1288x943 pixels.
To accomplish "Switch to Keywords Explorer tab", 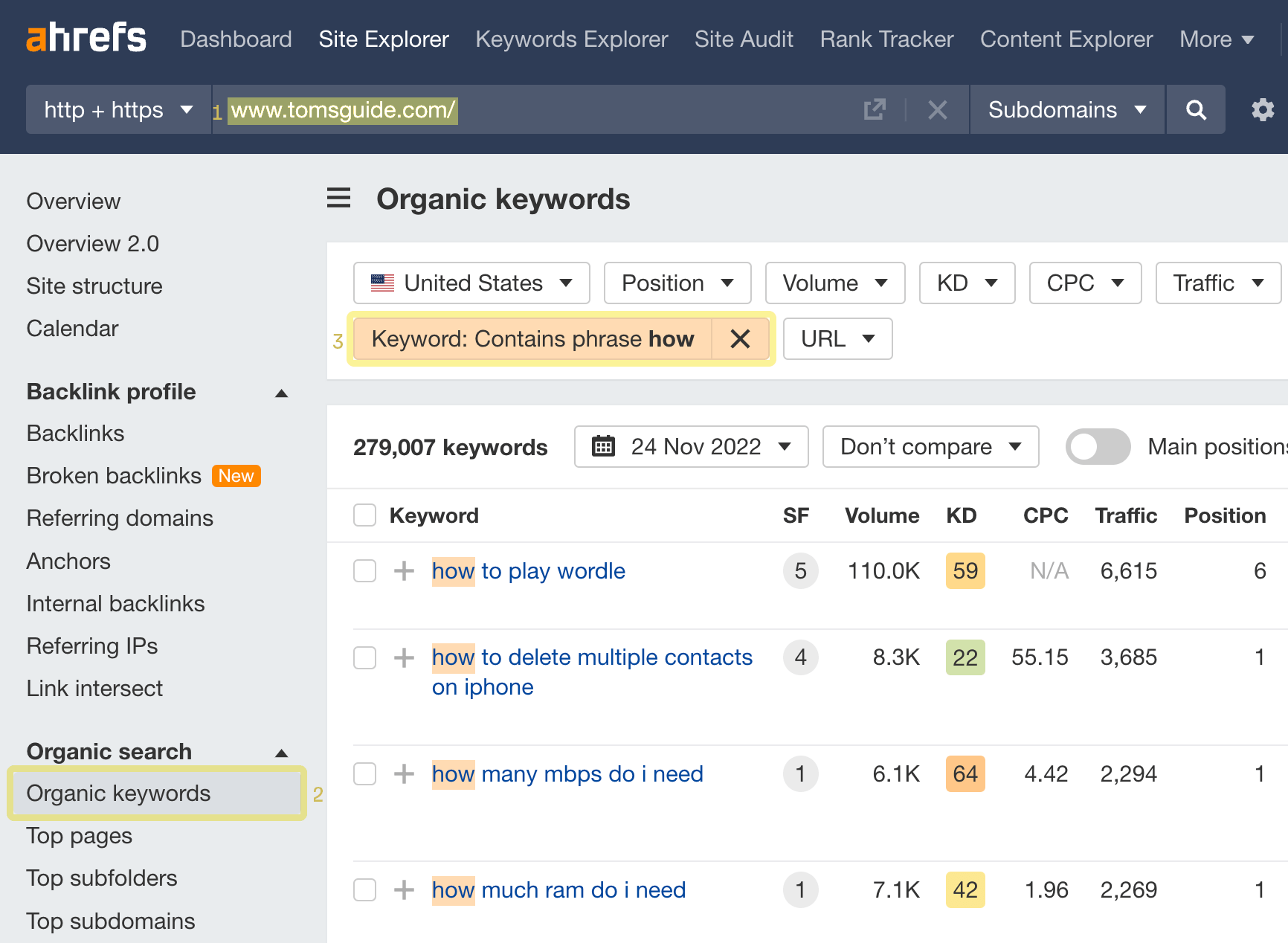I will (571, 39).
